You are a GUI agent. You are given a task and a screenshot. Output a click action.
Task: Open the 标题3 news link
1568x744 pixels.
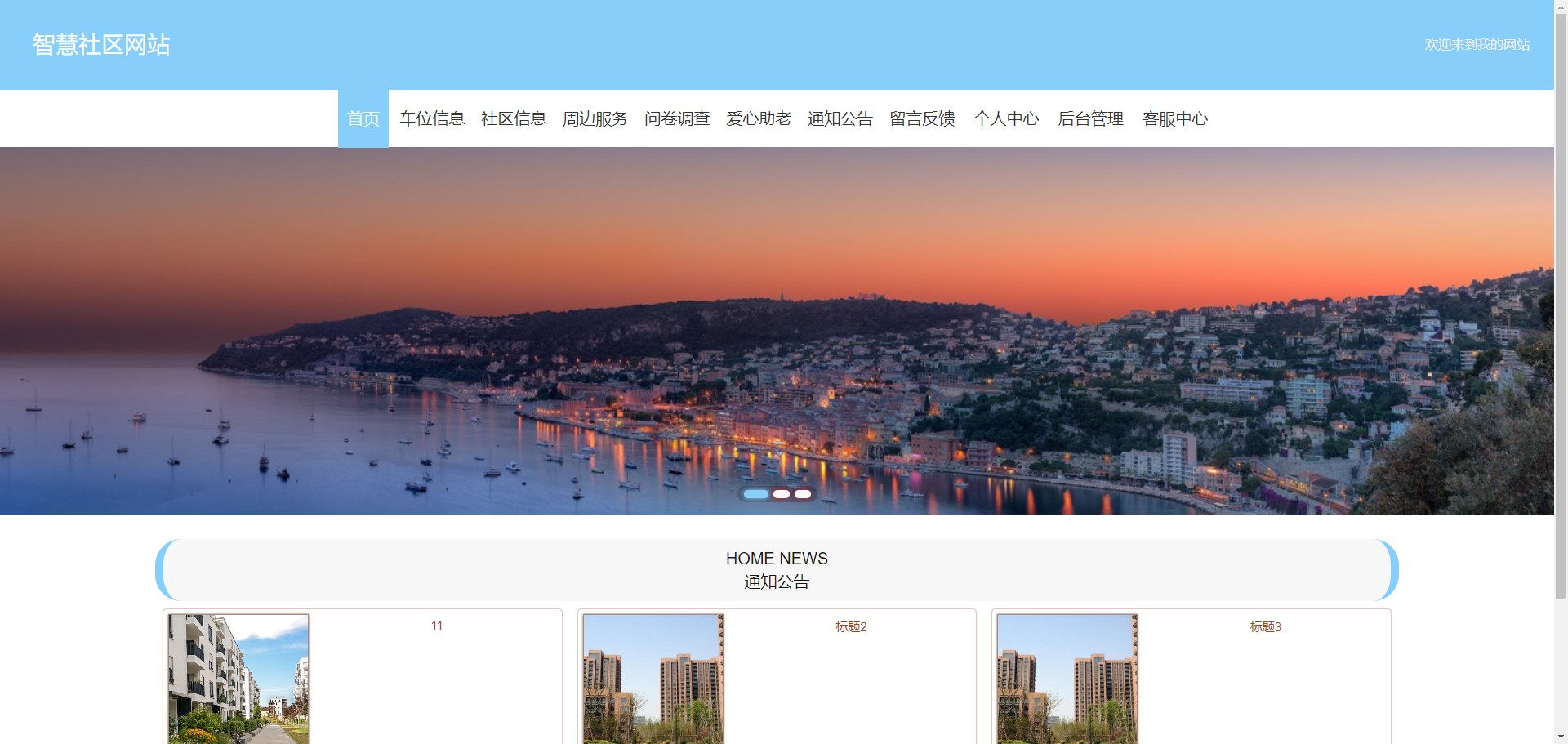[x=1265, y=626]
